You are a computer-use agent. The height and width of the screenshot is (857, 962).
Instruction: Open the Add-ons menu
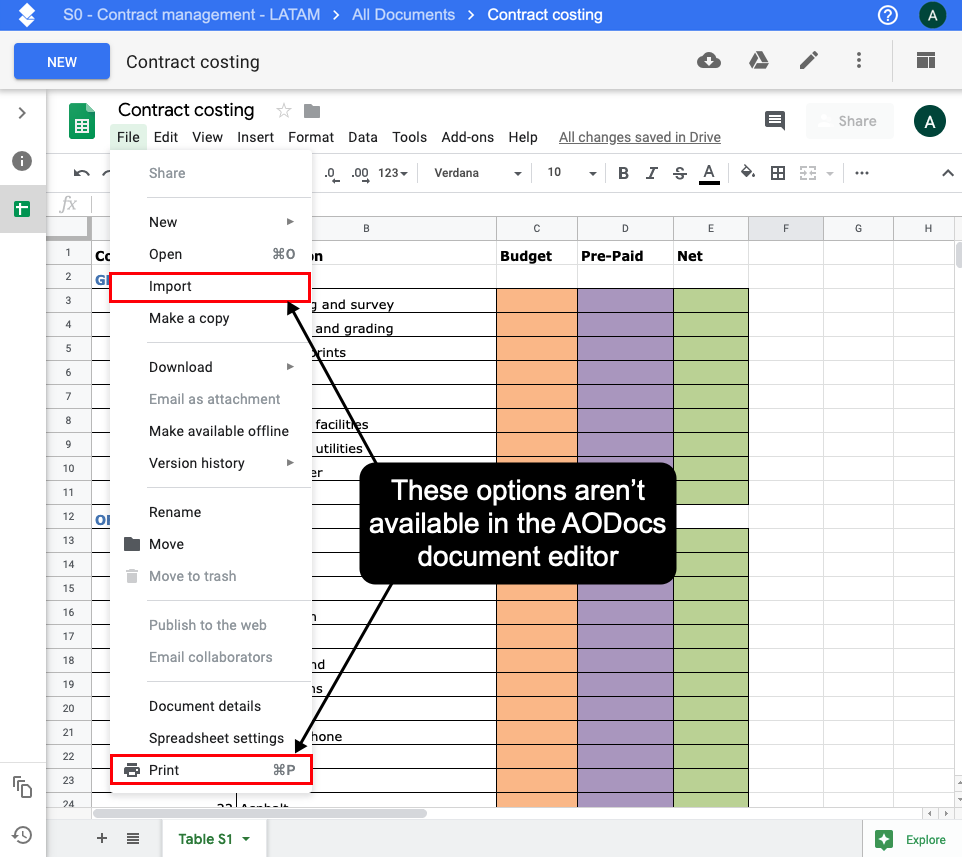[468, 137]
